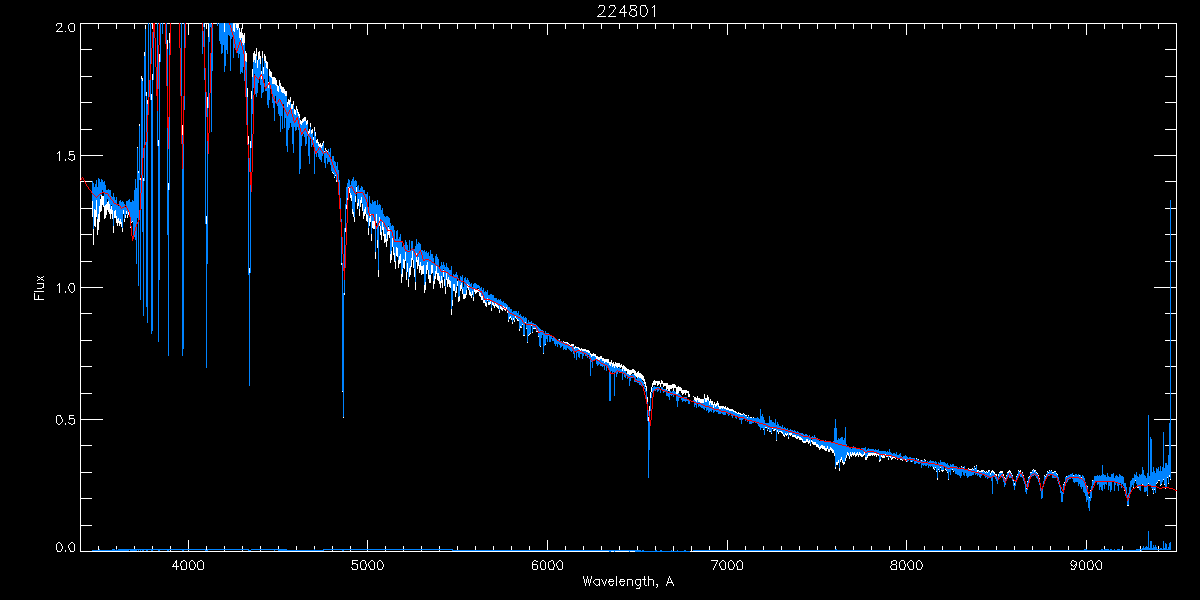Click the absorption line dip near 4860 Å

tap(343, 300)
